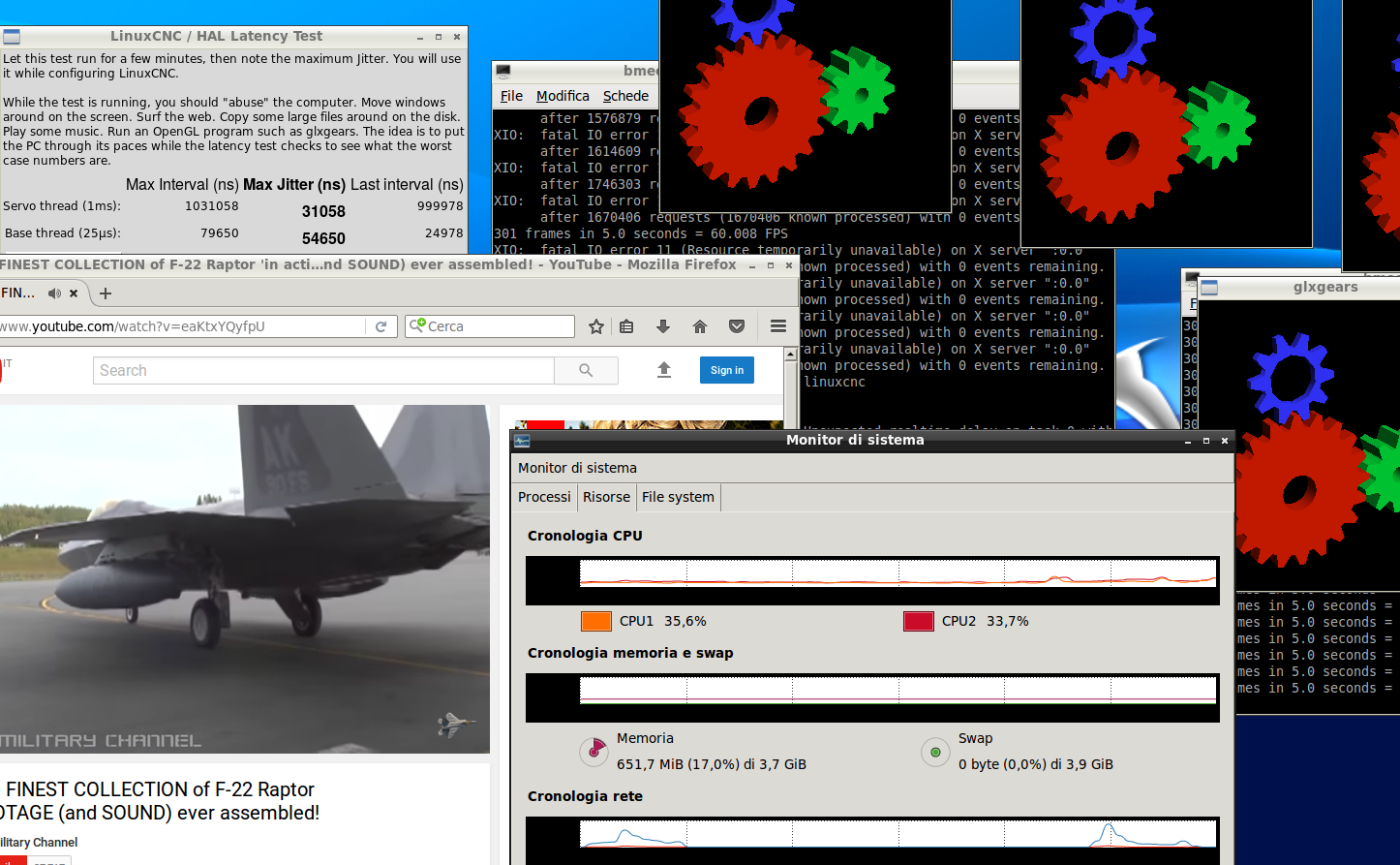Viewport: 1400px width, 865px height.
Task: Click the Latency Test window menu icon
Action: 11,37
